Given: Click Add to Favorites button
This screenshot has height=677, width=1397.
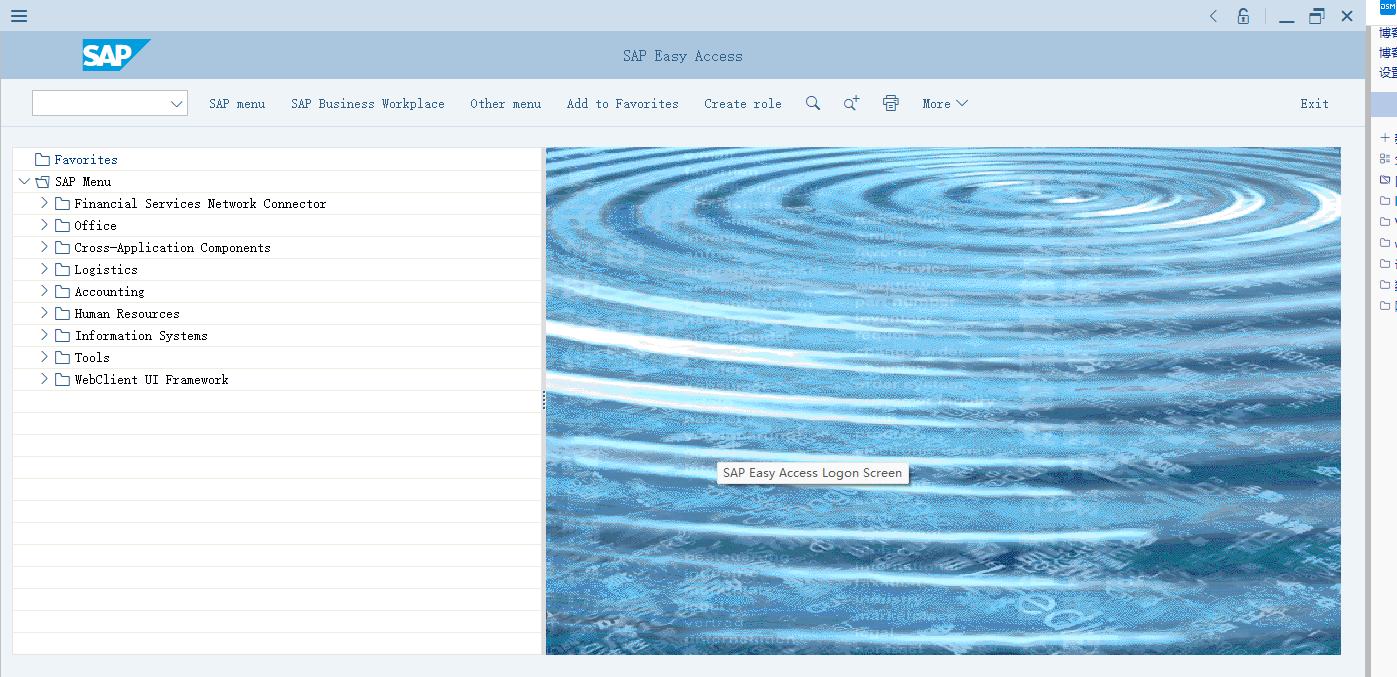Looking at the screenshot, I should pos(622,103).
